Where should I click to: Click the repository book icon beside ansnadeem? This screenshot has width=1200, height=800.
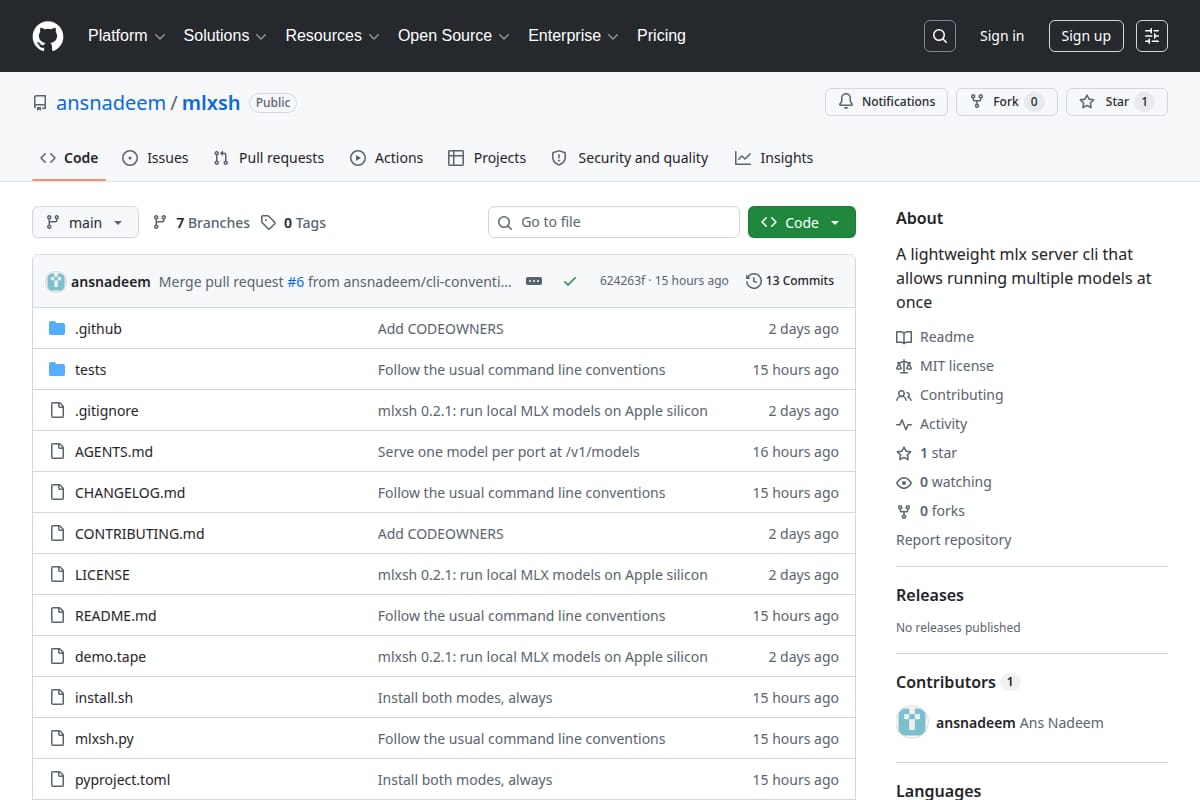(40, 103)
